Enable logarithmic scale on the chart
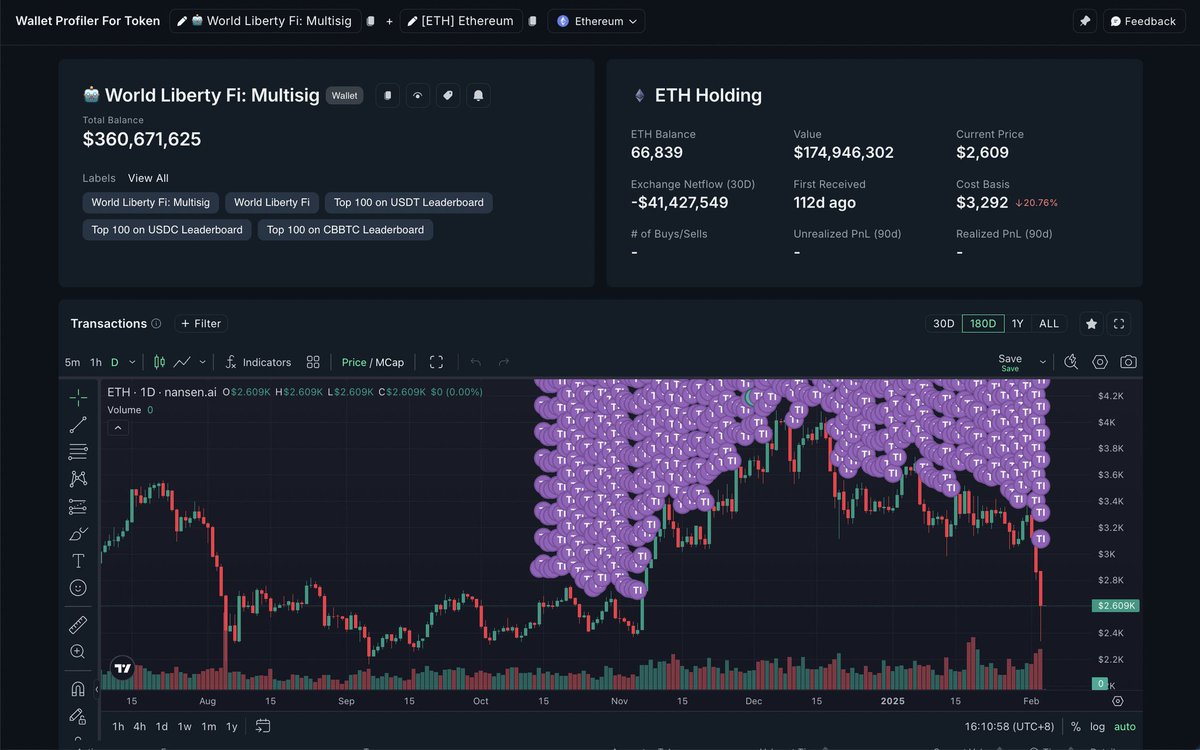 tap(1098, 726)
